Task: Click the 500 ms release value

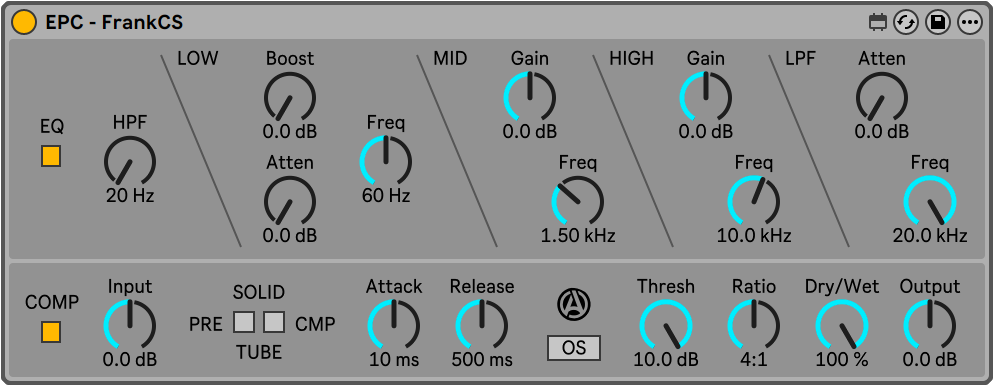Action: (x=482, y=360)
